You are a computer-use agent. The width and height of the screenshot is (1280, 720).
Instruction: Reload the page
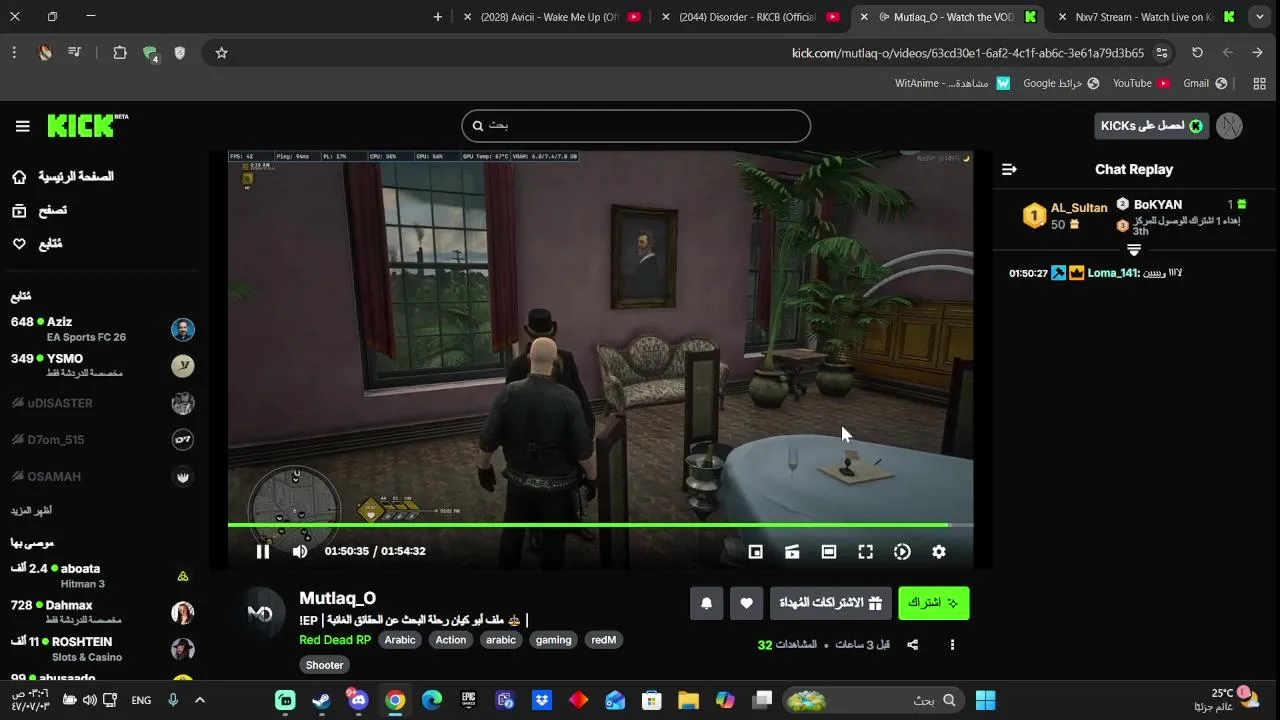click(1197, 53)
